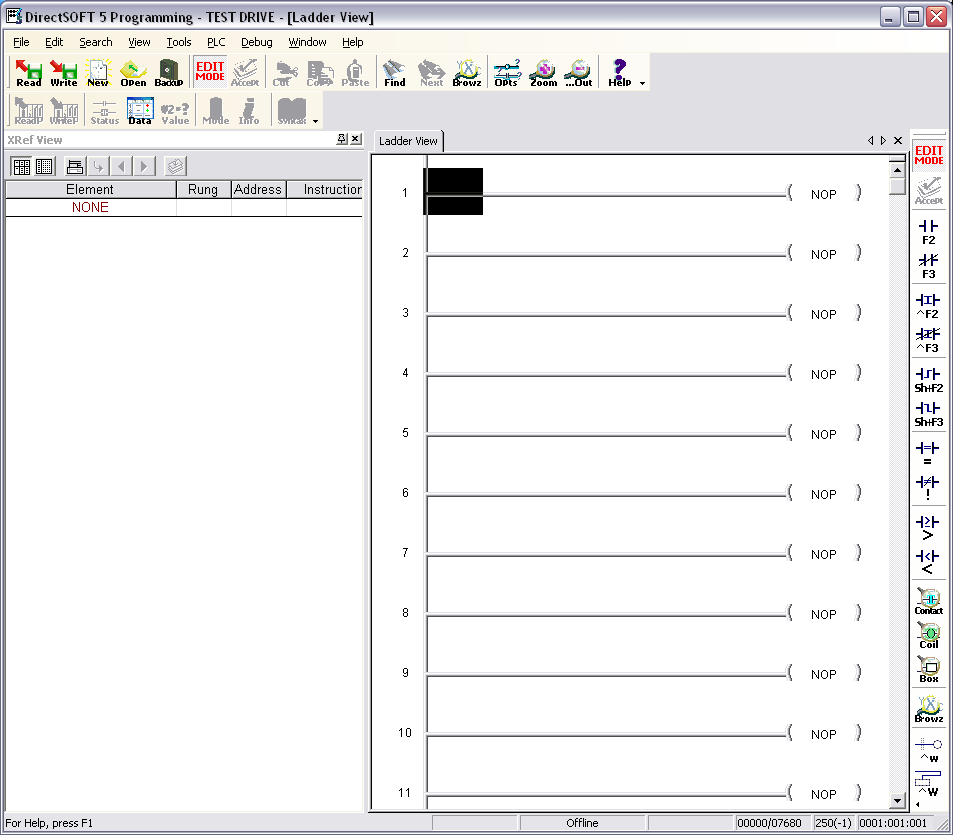The width and height of the screenshot is (953, 835).
Task: Click the Copy toolbar icon
Action: 320,73
